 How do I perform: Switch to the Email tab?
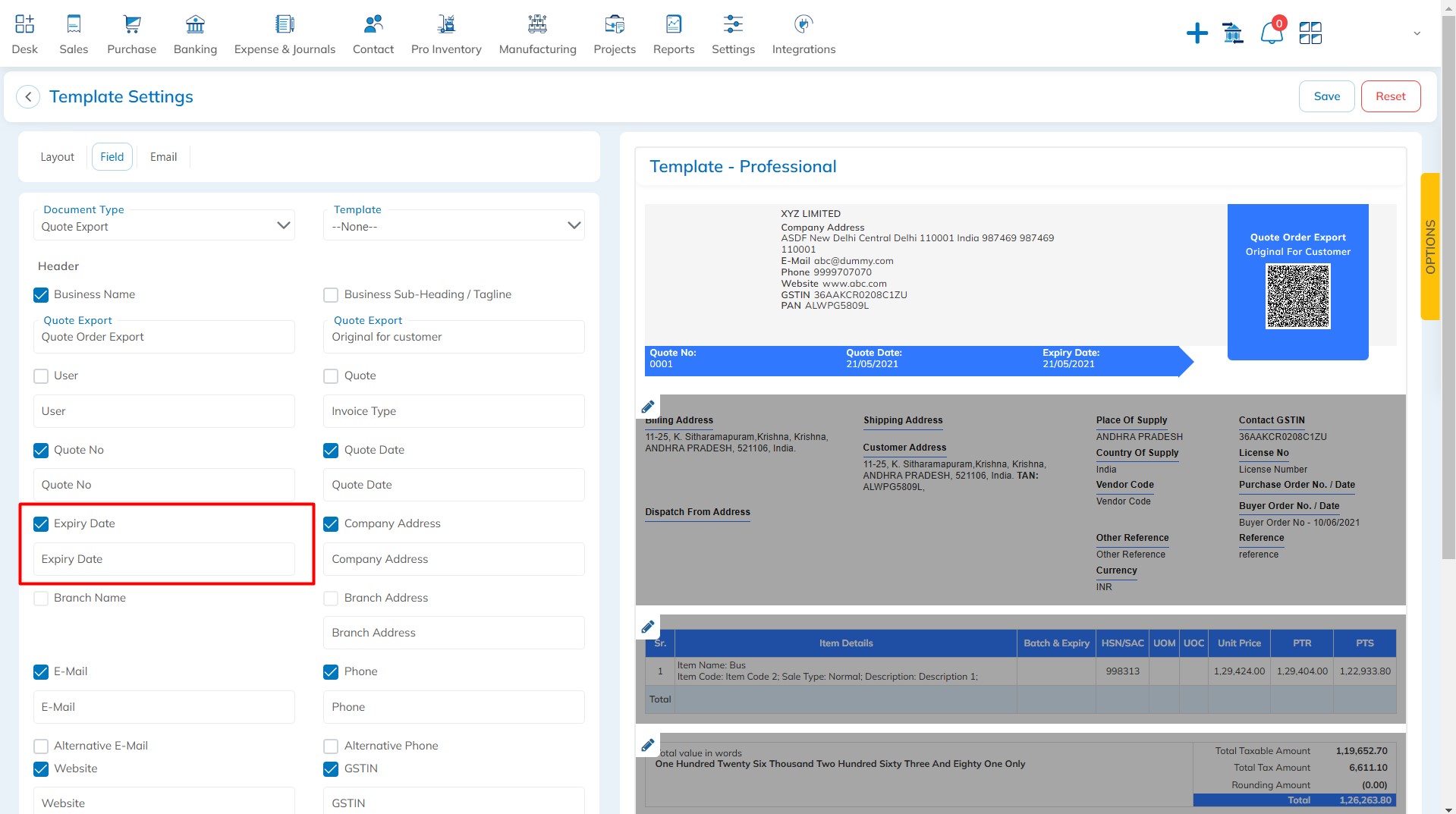pos(163,157)
